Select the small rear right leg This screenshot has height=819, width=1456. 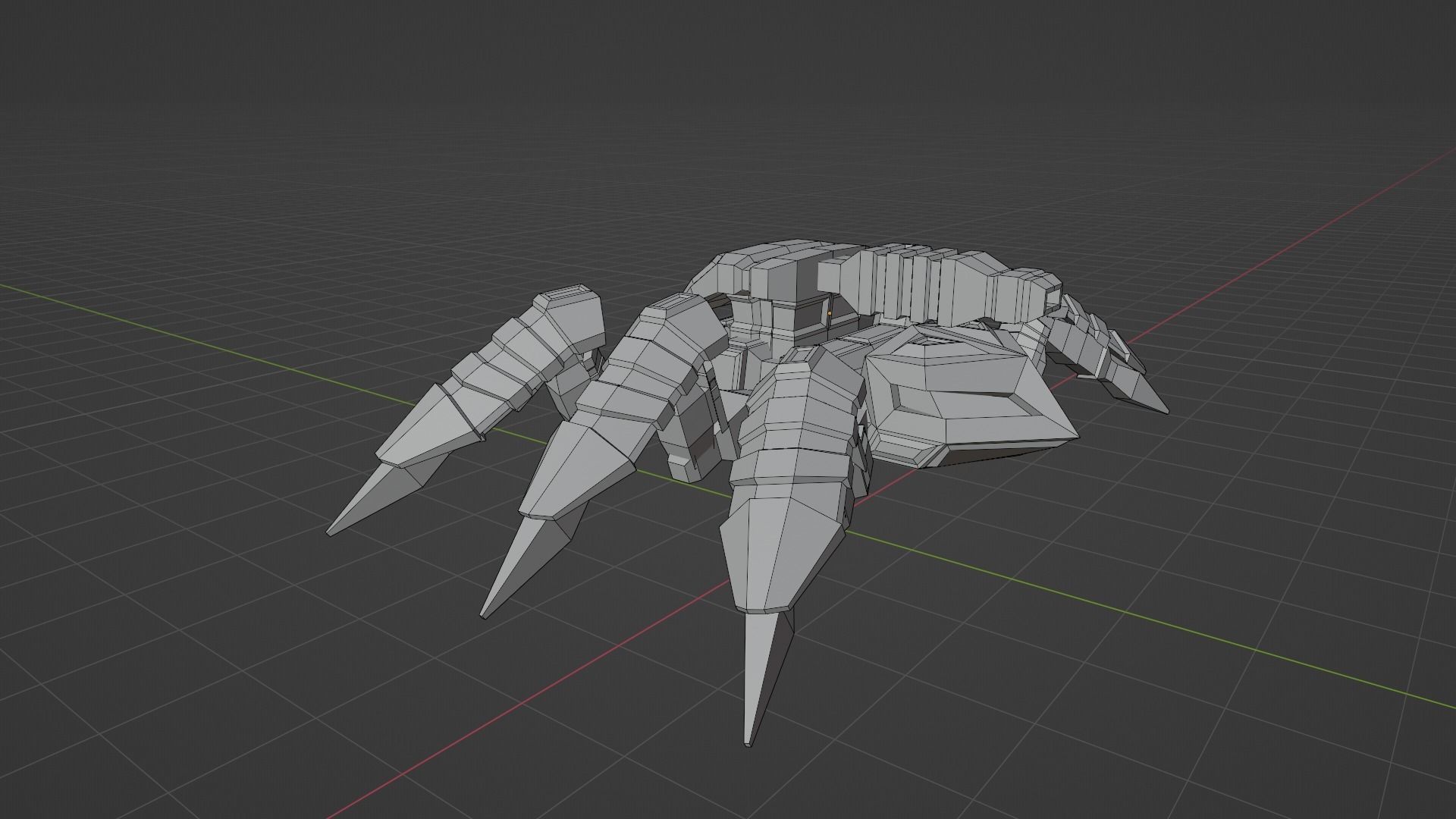(1107, 356)
